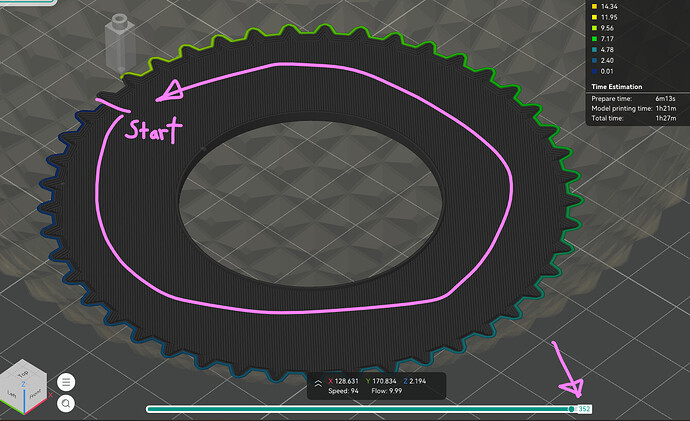Click the Left face of the view cube
The width and height of the screenshot is (690, 421).
tap(12, 394)
